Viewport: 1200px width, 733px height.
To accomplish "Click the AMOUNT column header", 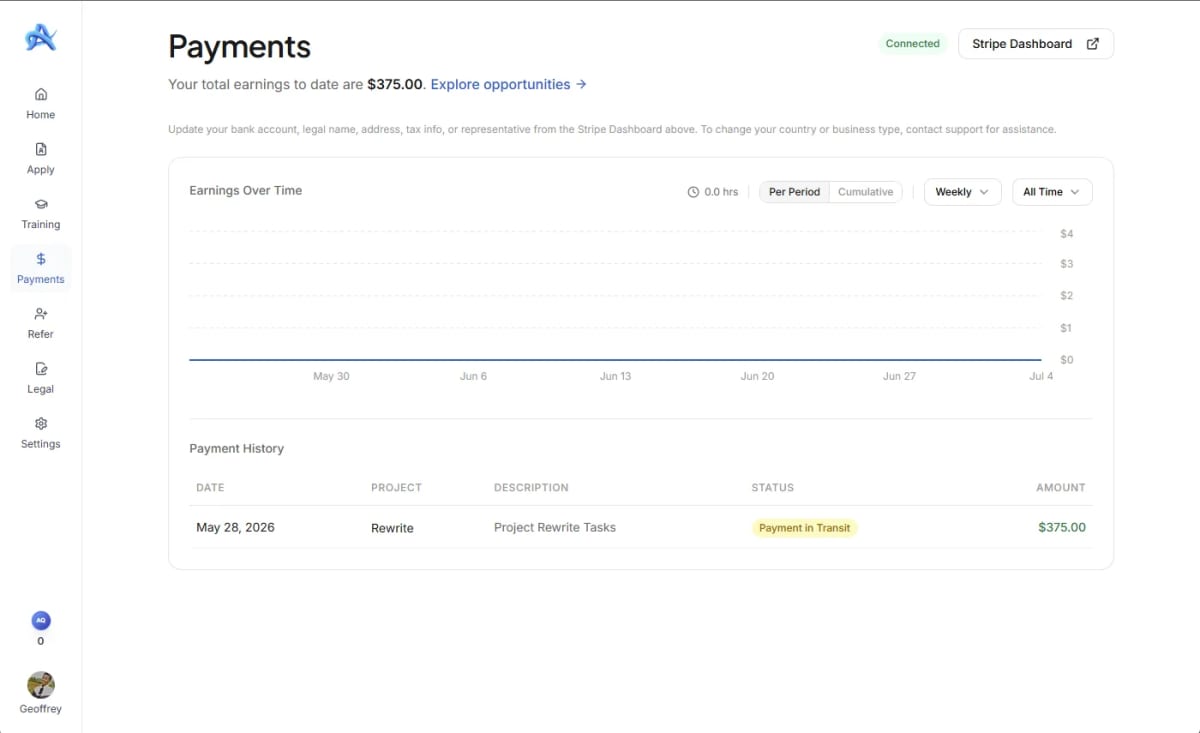I will [1061, 488].
